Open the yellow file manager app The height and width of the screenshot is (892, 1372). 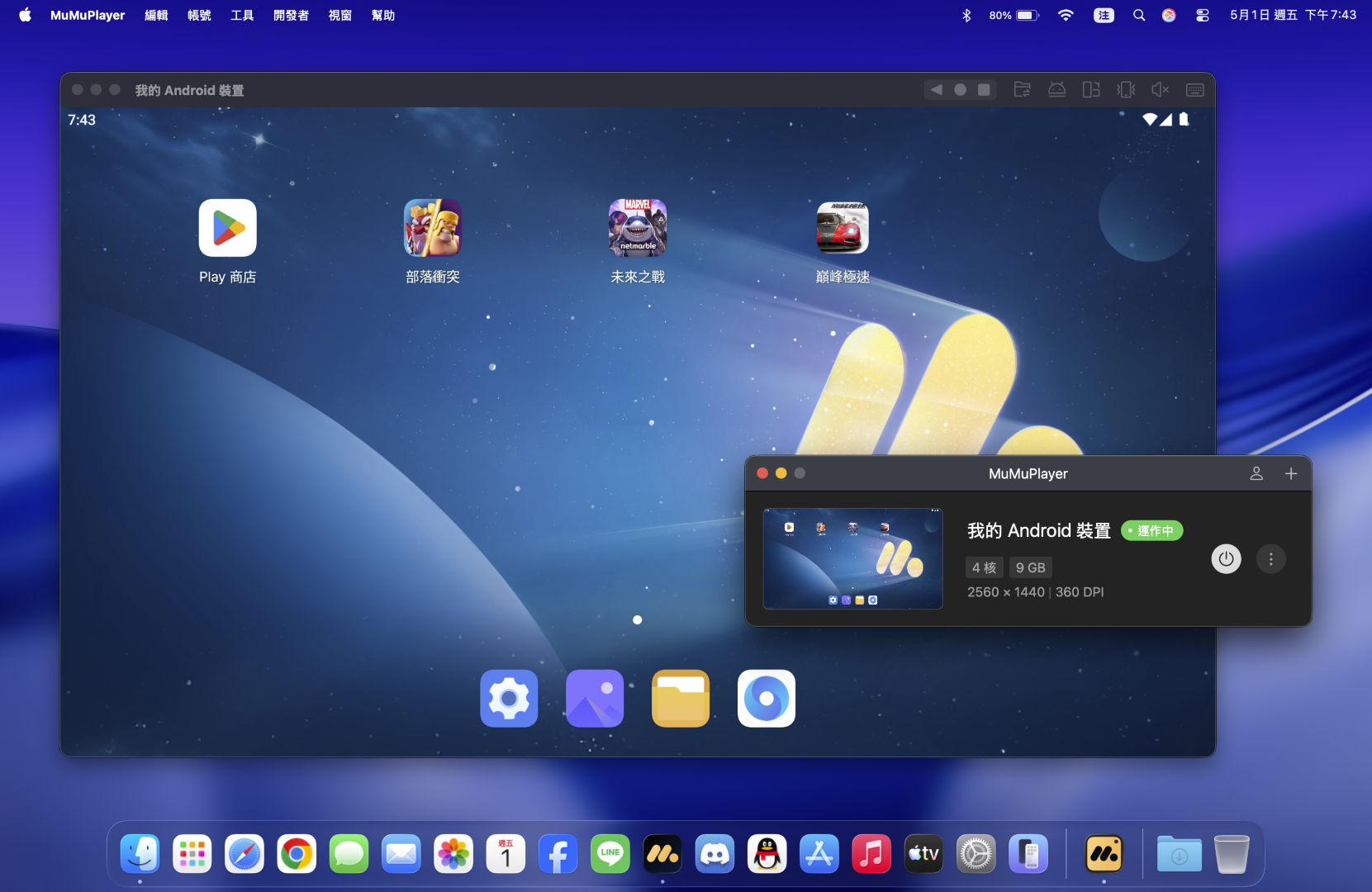pos(681,699)
